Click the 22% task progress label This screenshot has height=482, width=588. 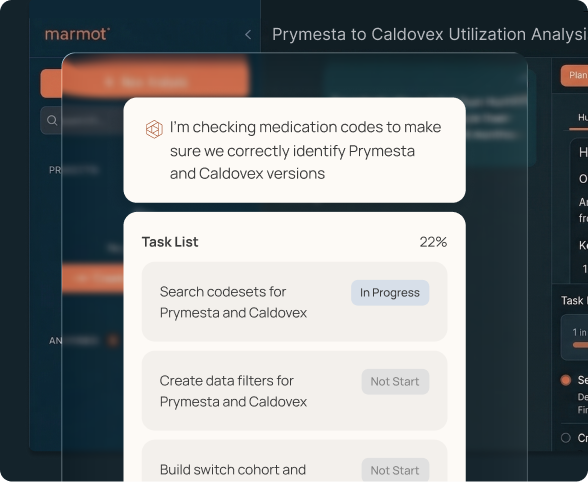click(433, 242)
